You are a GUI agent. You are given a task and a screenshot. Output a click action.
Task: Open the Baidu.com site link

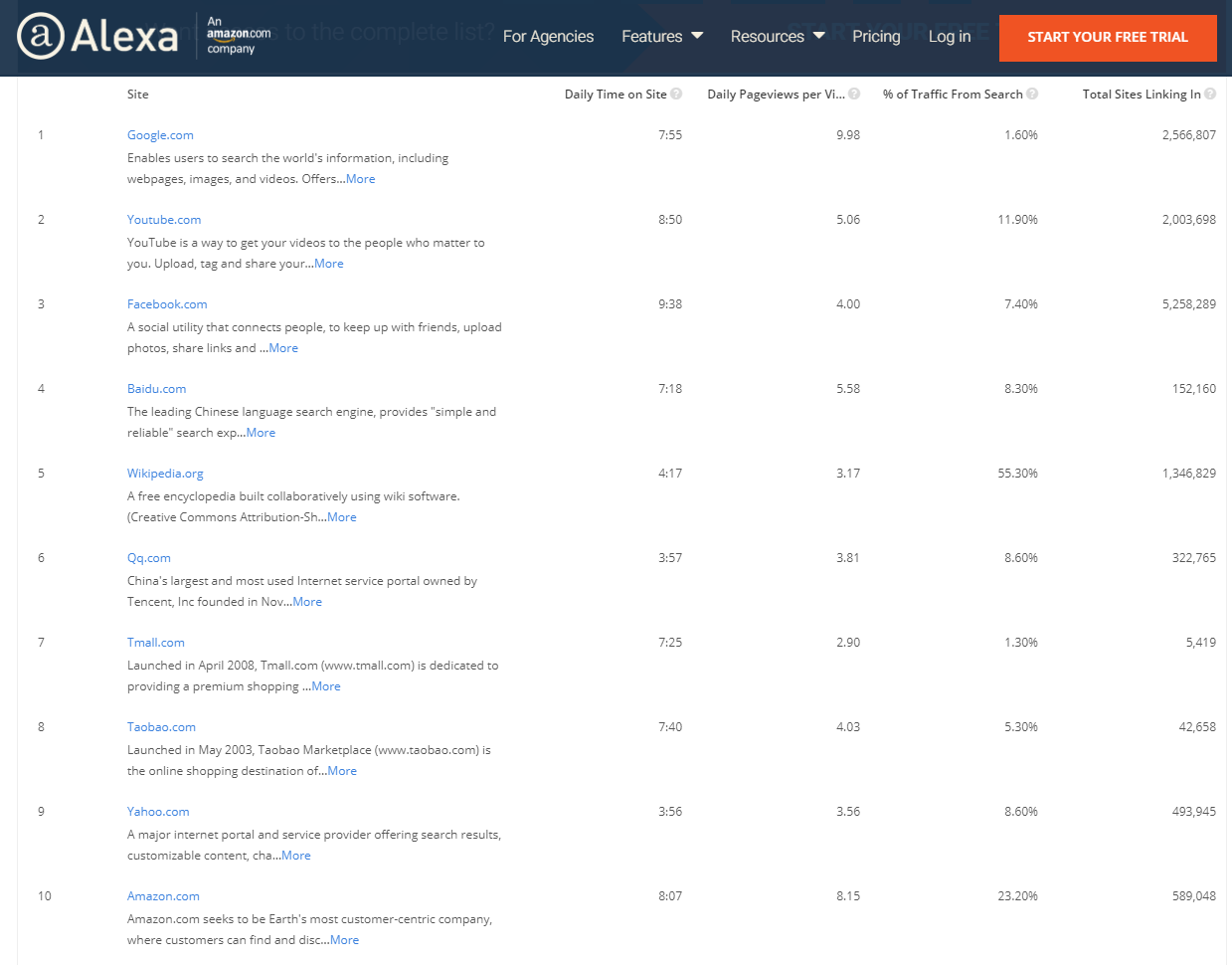(x=156, y=389)
